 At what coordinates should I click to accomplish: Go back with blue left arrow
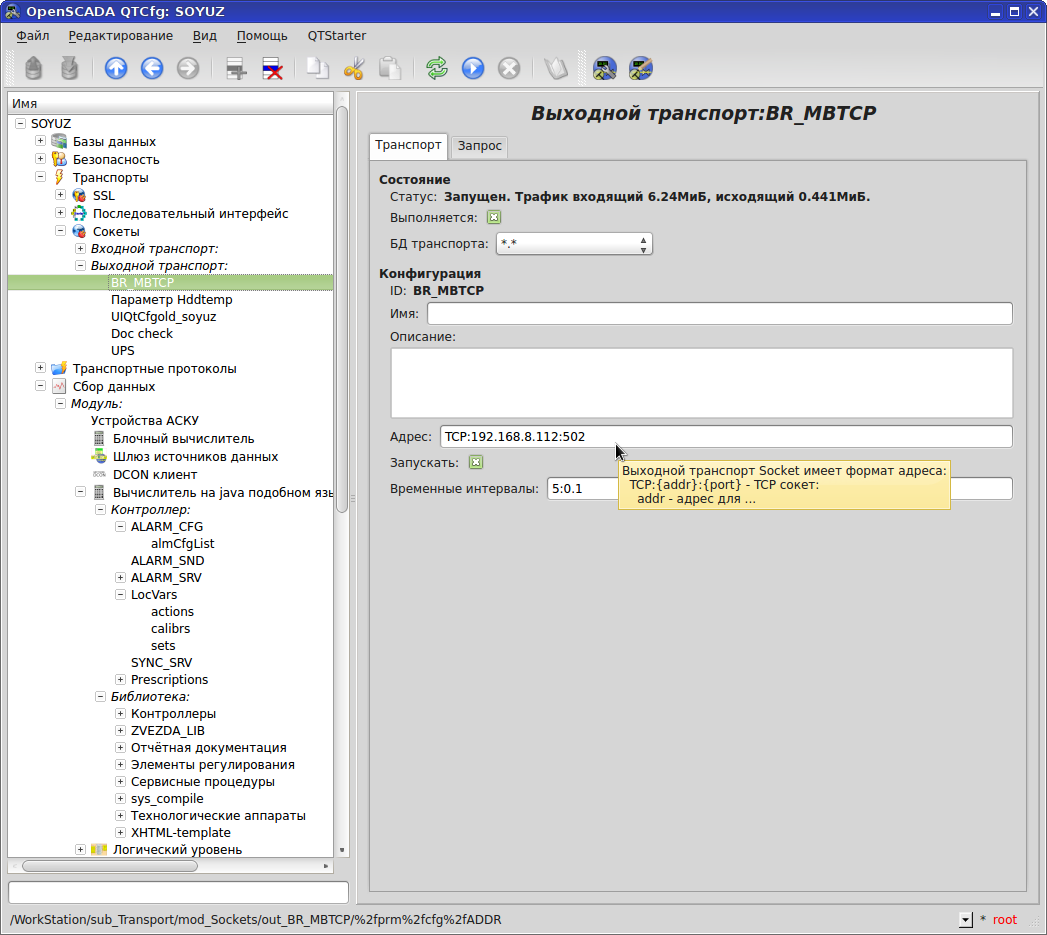click(x=152, y=68)
